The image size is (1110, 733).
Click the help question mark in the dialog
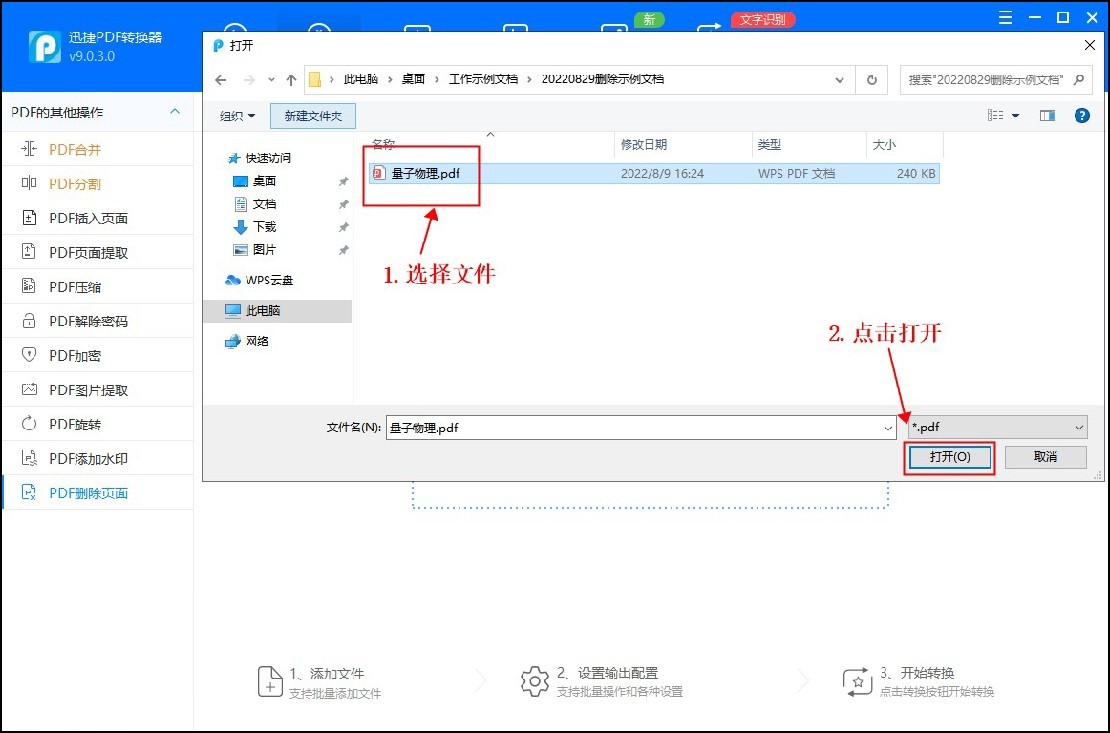coord(1082,115)
